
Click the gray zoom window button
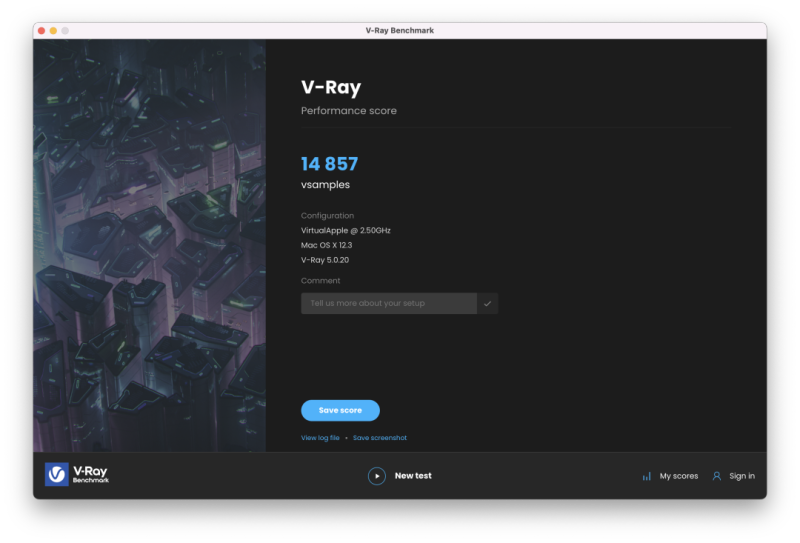click(66, 31)
